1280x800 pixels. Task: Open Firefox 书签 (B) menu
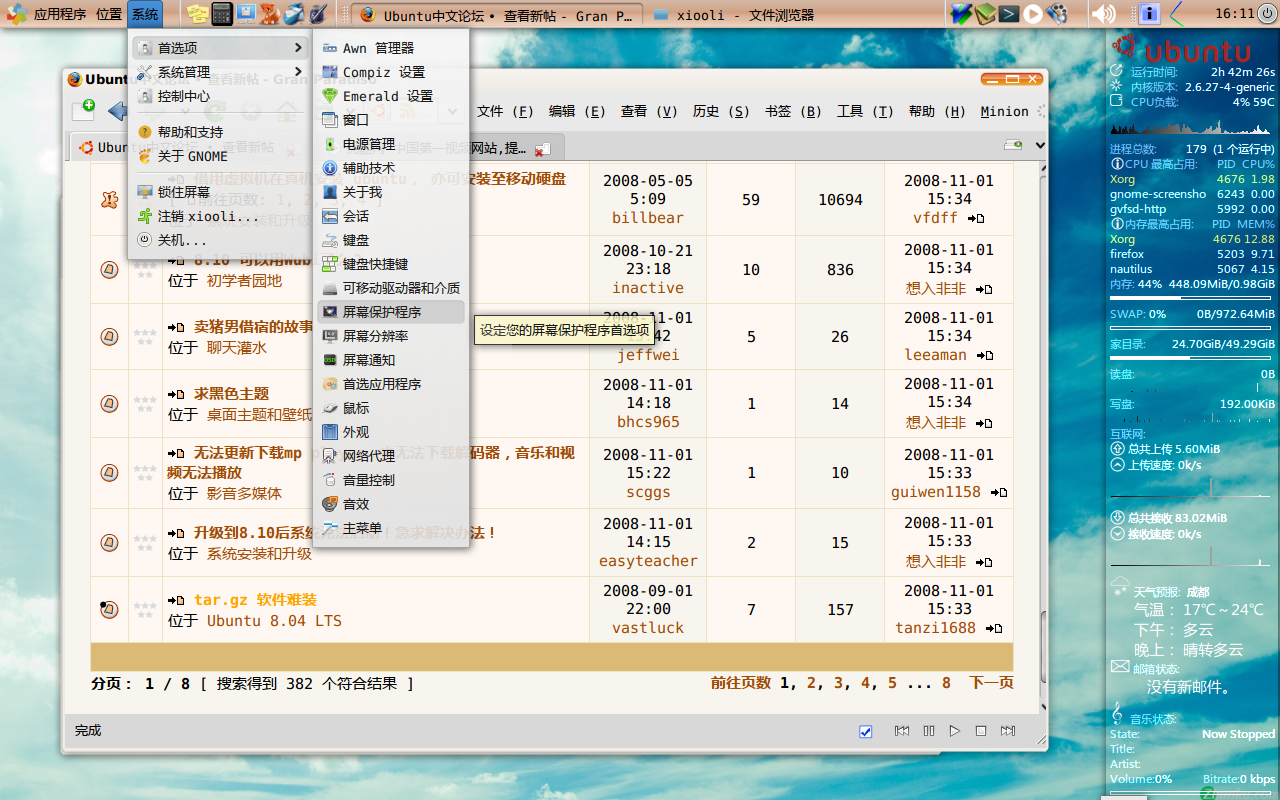point(793,111)
